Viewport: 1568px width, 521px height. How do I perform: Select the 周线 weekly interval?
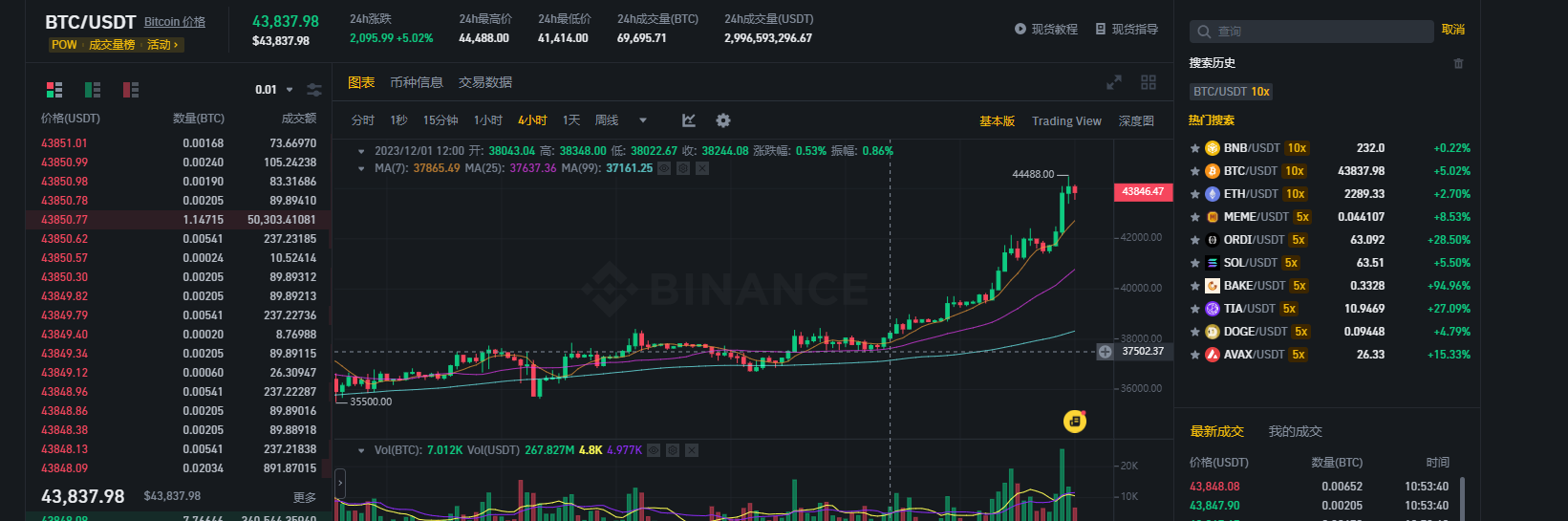tap(607, 120)
